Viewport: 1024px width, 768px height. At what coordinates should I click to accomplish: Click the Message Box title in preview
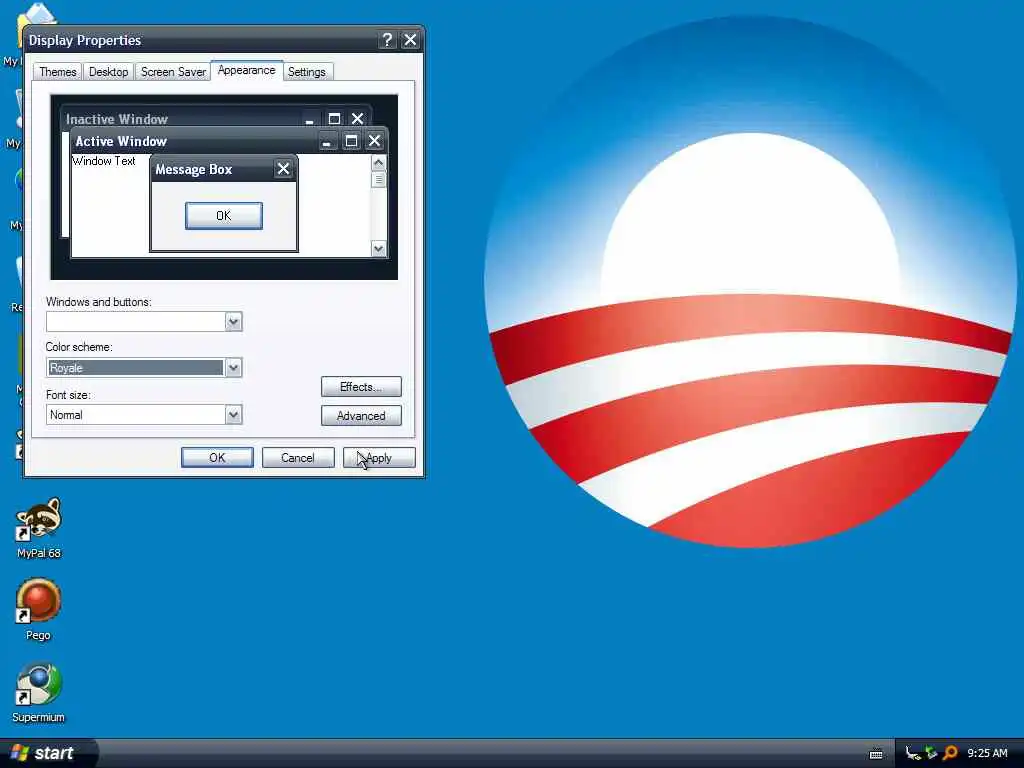click(x=194, y=170)
